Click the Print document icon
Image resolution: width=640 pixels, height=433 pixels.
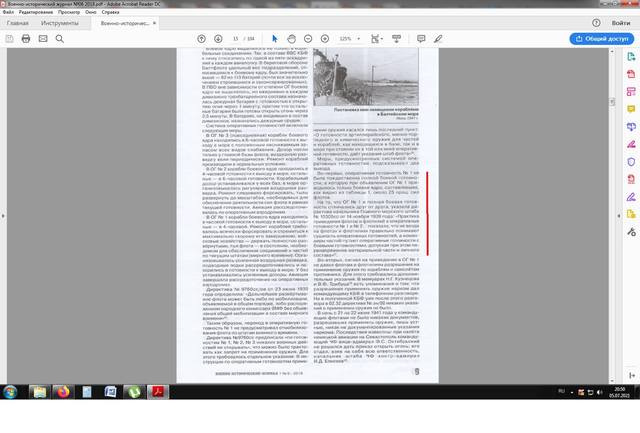click(26, 39)
